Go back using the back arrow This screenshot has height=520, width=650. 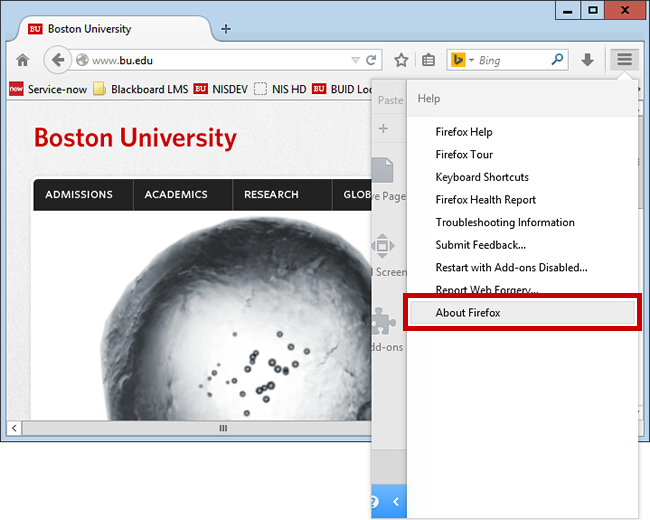tap(58, 60)
